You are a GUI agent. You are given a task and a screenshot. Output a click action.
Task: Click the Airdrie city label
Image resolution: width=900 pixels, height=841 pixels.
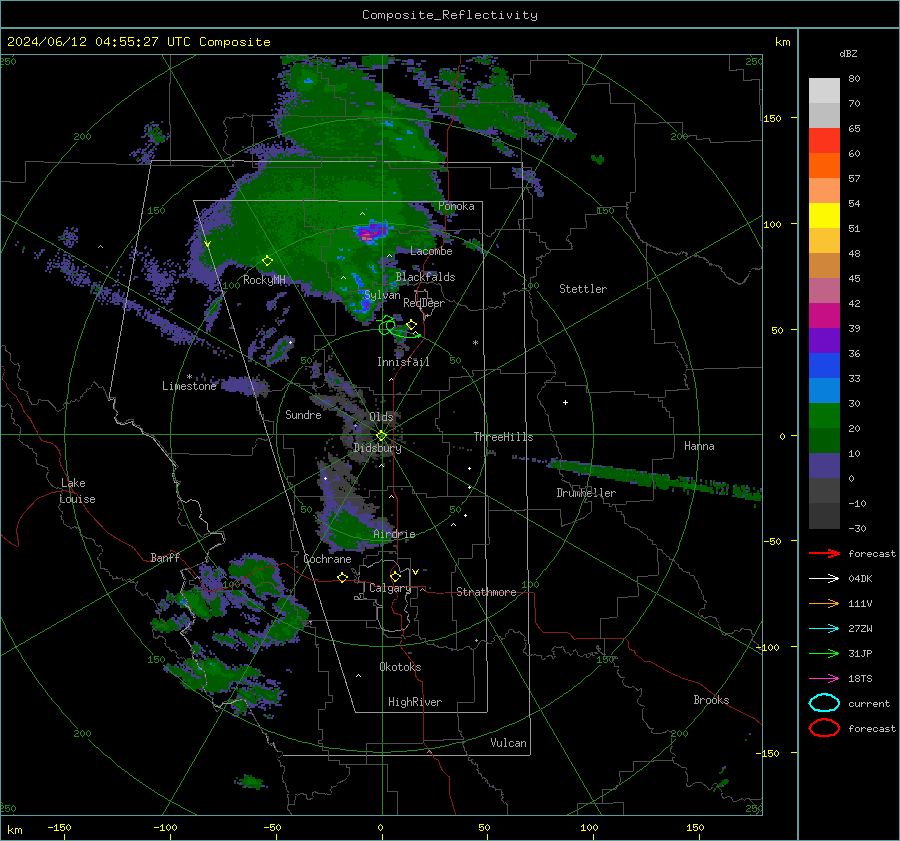pos(394,534)
